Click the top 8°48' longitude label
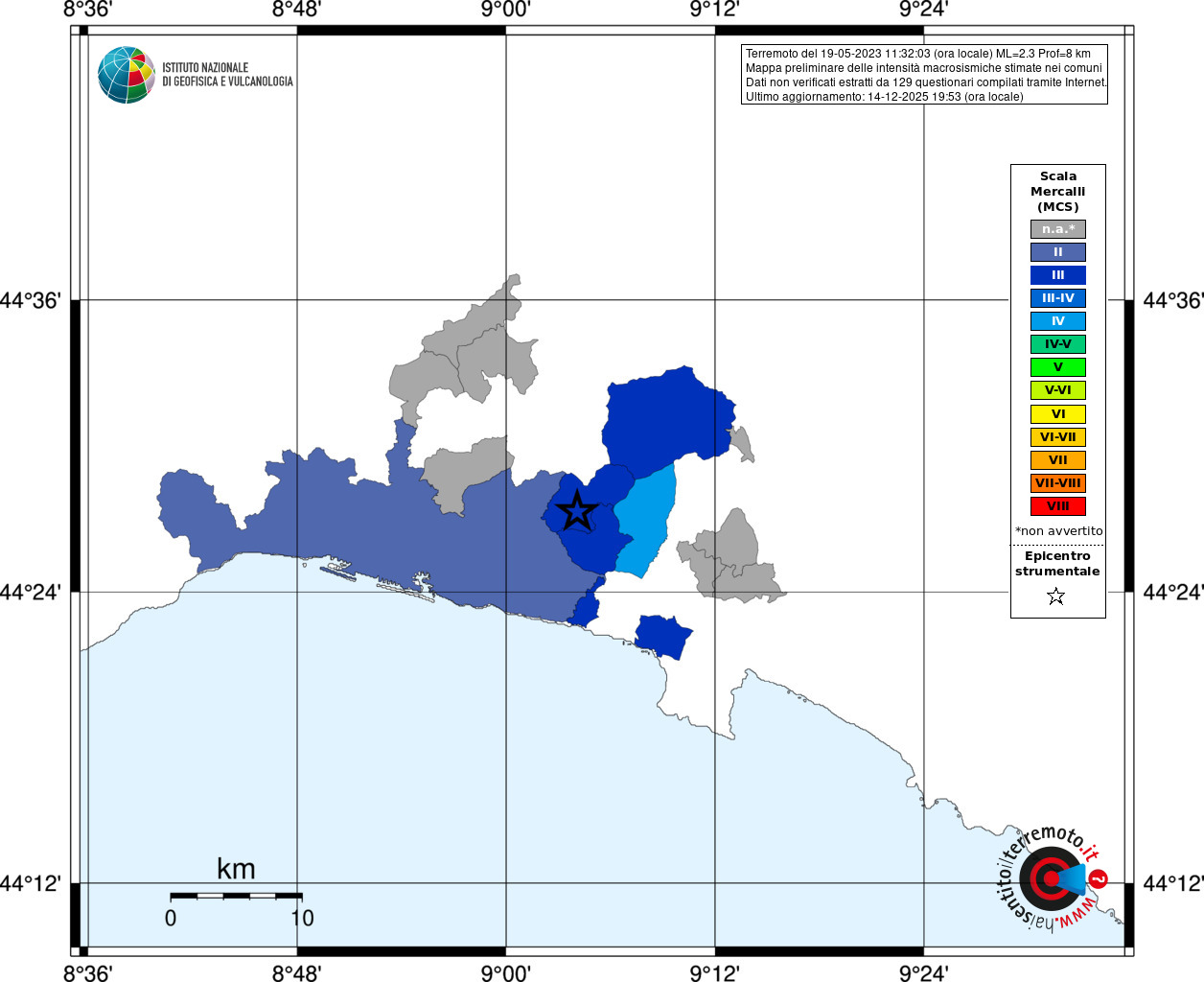Screen dimensions: 1204x982 (x=296, y=10)
